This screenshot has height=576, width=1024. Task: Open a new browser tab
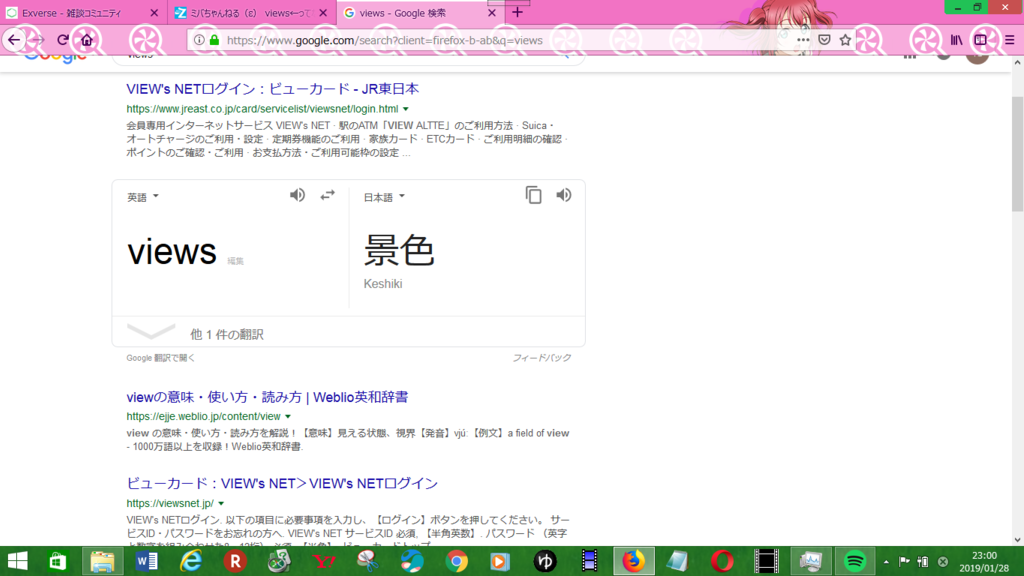(517, 12)
